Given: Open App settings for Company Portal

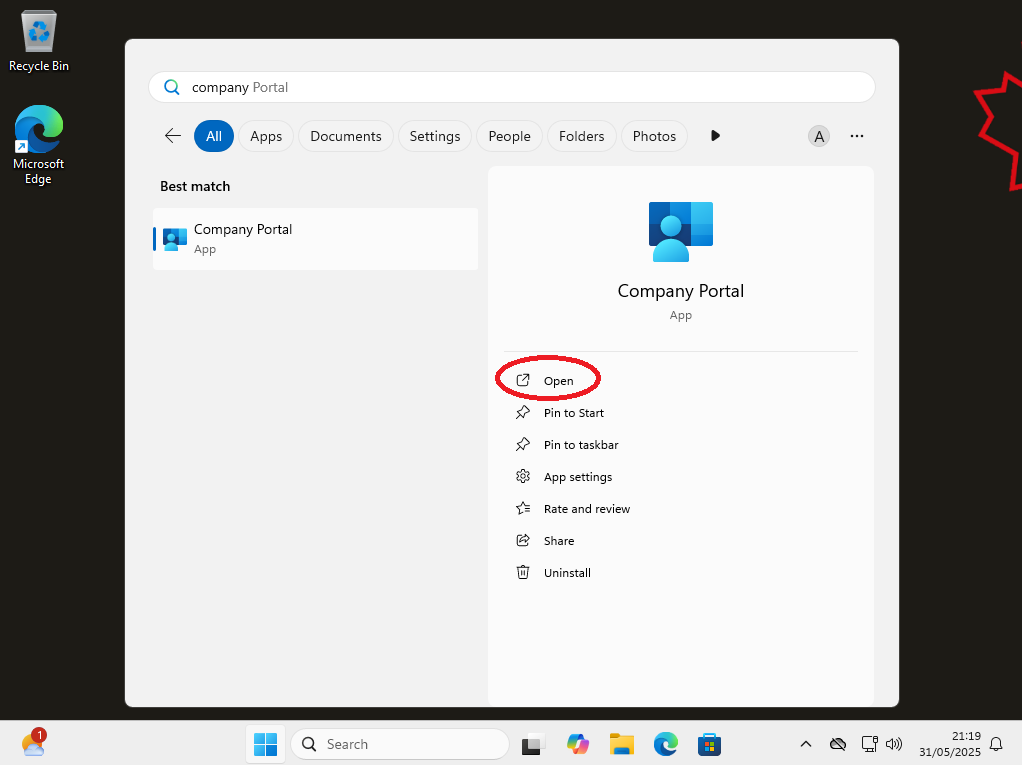Looking at the screenshot, I should click(x=577, y=477).
